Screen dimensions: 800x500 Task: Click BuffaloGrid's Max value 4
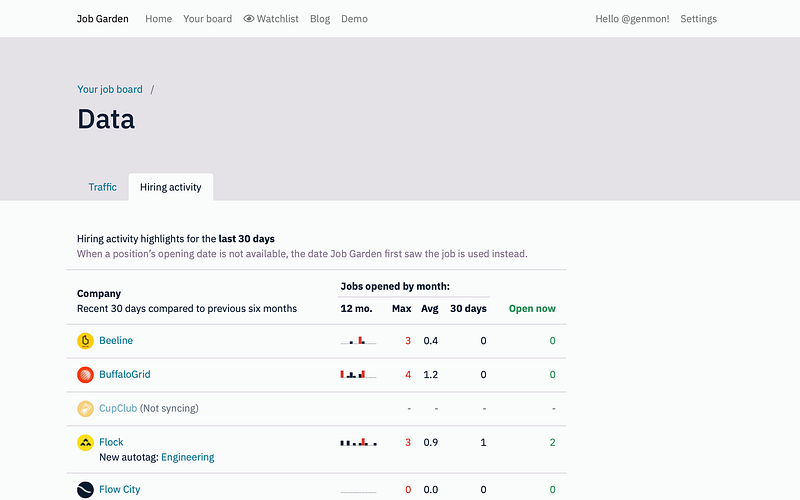408,375
